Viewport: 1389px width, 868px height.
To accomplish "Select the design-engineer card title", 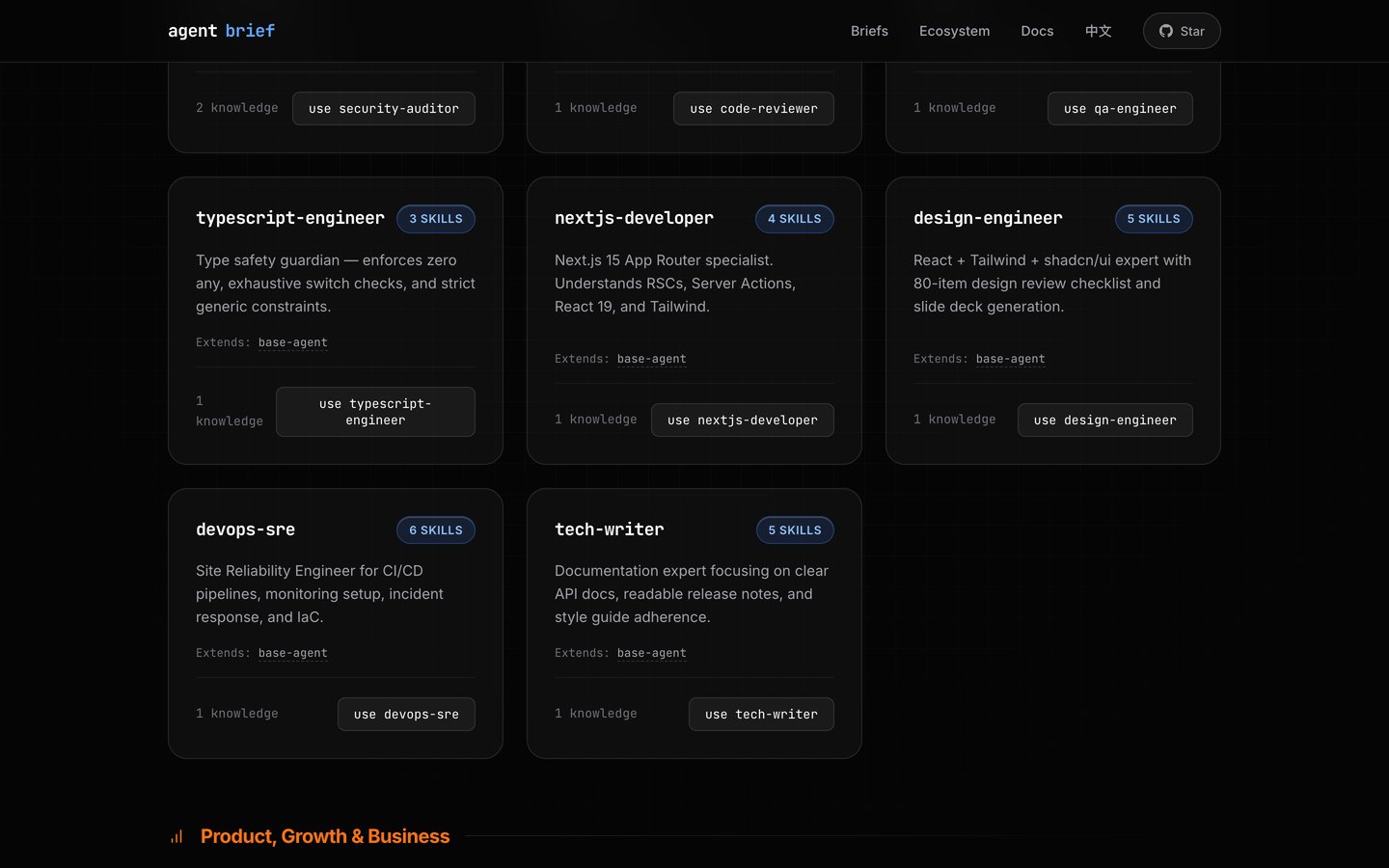I will pyautogui.click(x=988, y=219).
